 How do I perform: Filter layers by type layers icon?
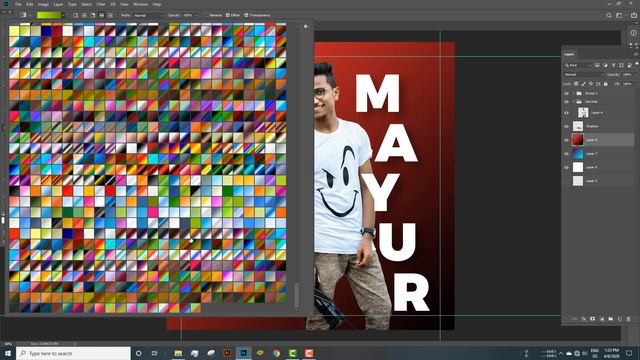(x=613, y=65)
